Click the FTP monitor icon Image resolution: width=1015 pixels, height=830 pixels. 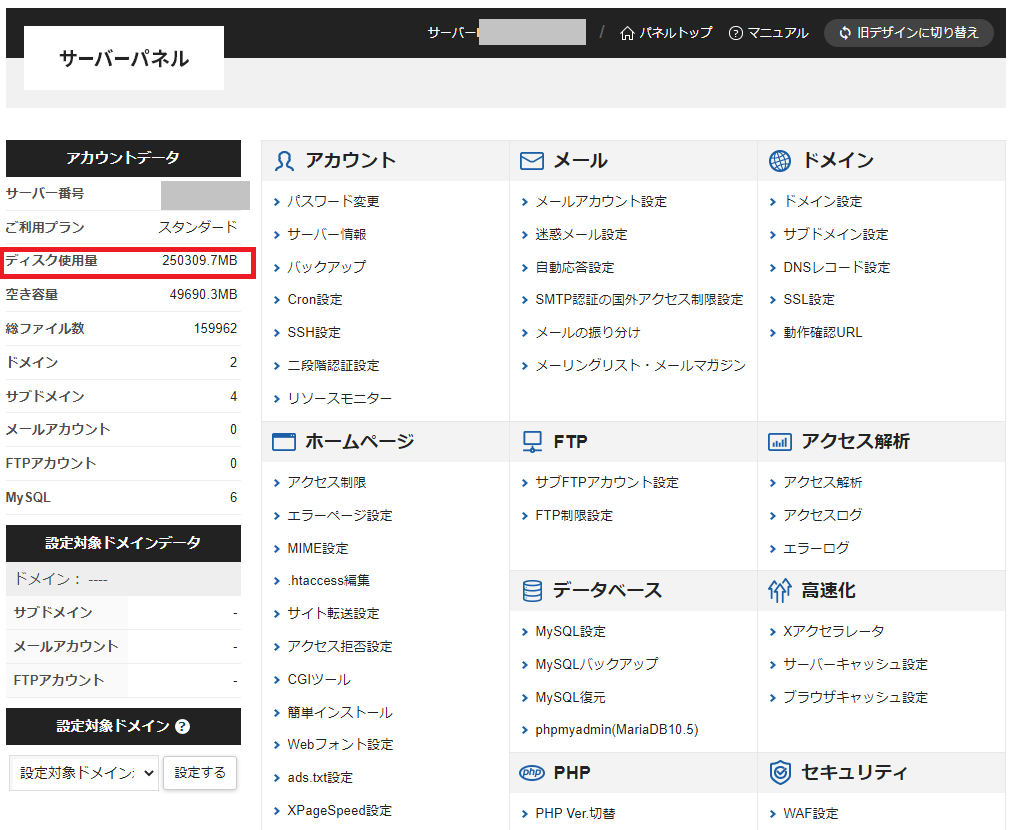click(x=531, y=442)
